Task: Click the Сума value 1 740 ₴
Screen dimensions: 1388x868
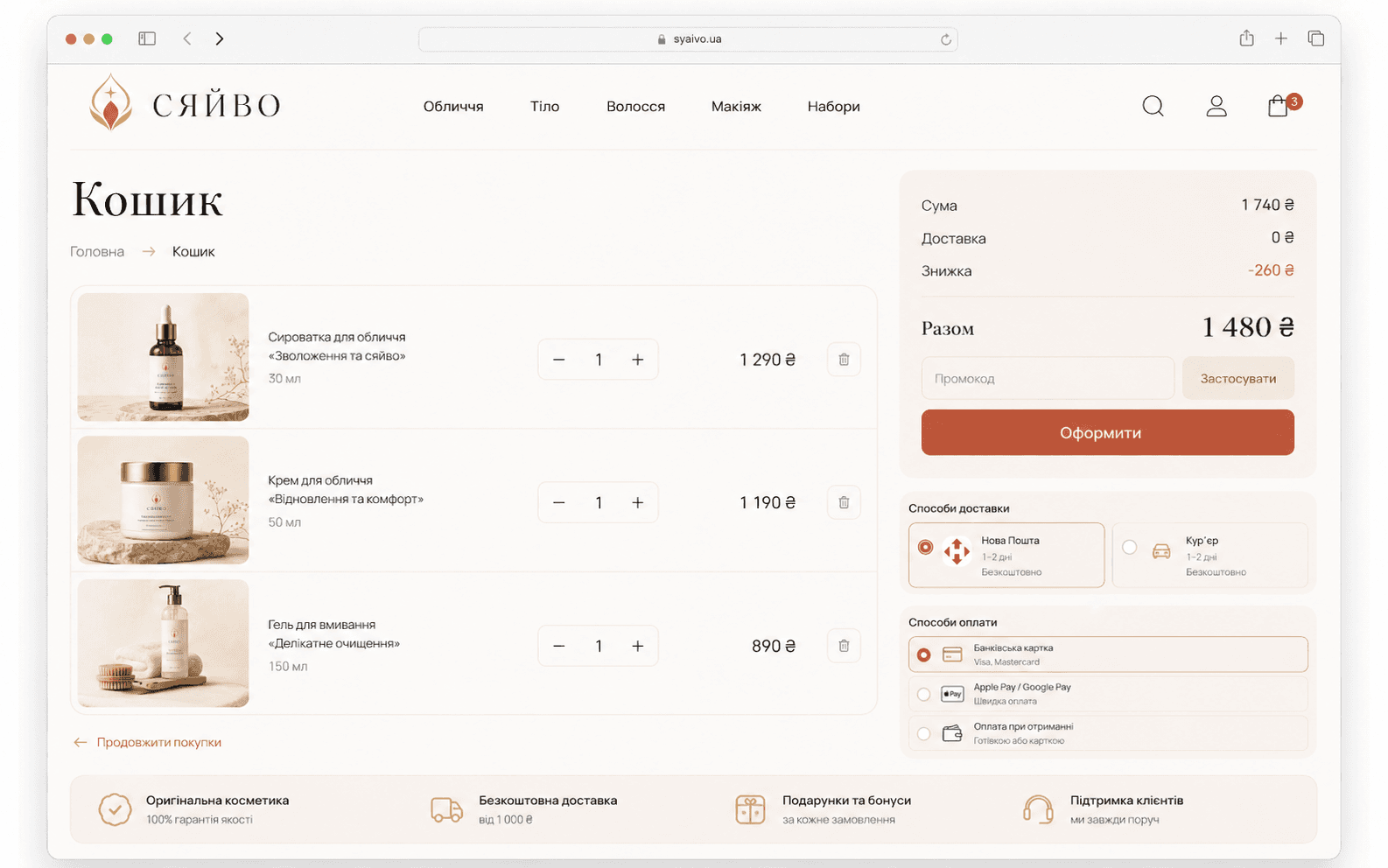Action: pos(1267,205)
